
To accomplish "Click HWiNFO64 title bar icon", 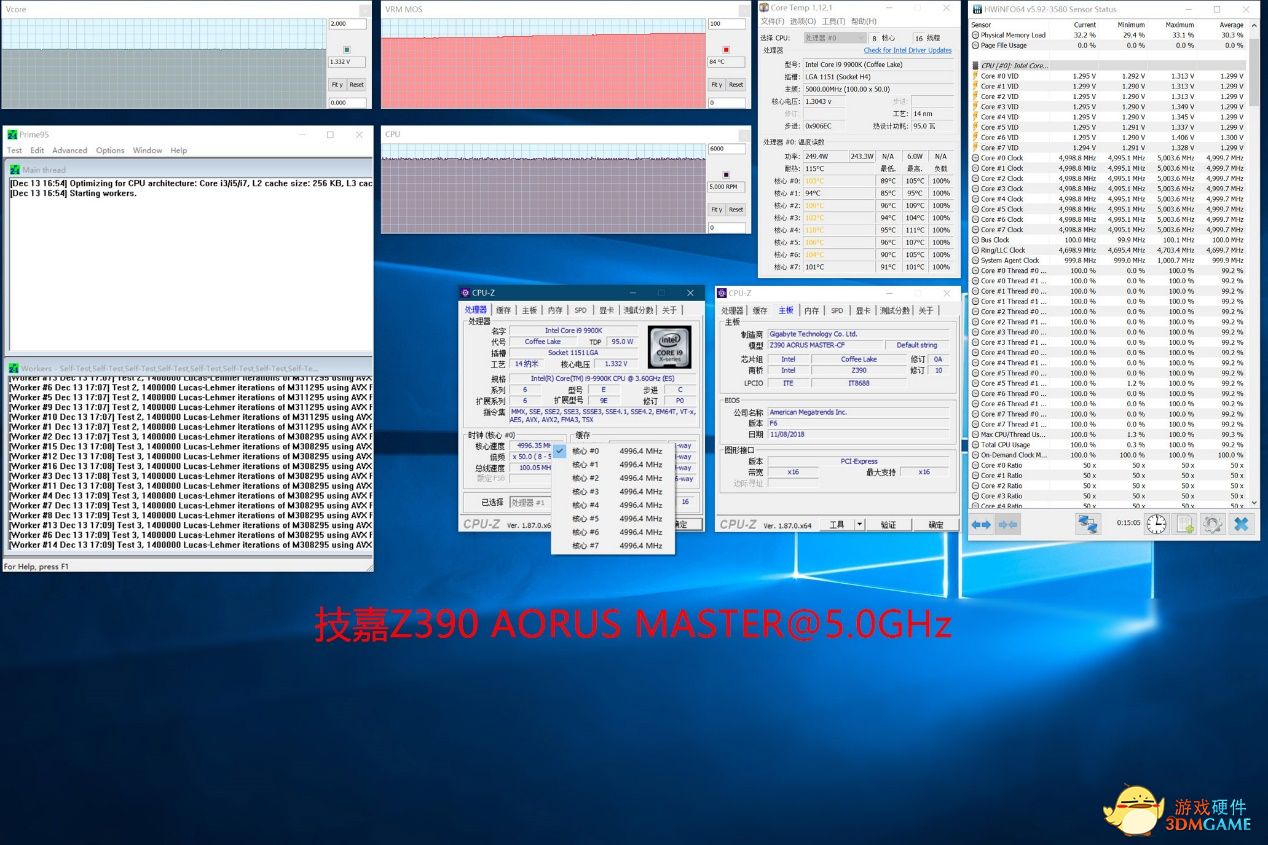I will (977, 9).
